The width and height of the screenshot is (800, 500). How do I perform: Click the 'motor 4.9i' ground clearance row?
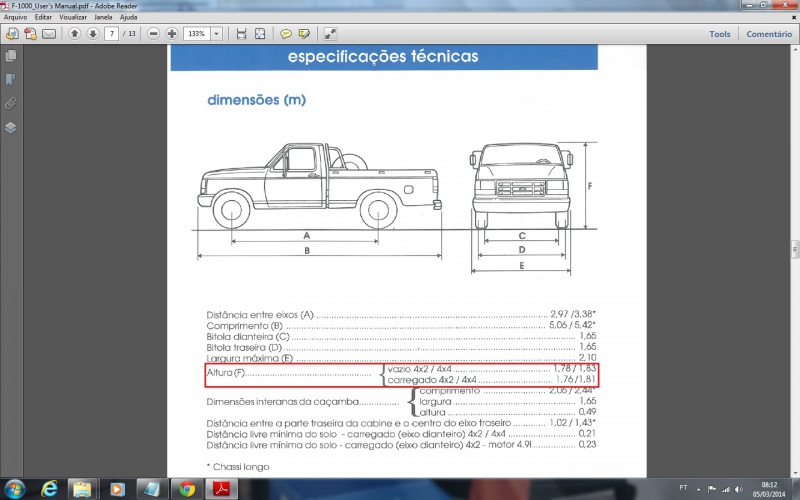pyautogui.click(x=401, y=445)
